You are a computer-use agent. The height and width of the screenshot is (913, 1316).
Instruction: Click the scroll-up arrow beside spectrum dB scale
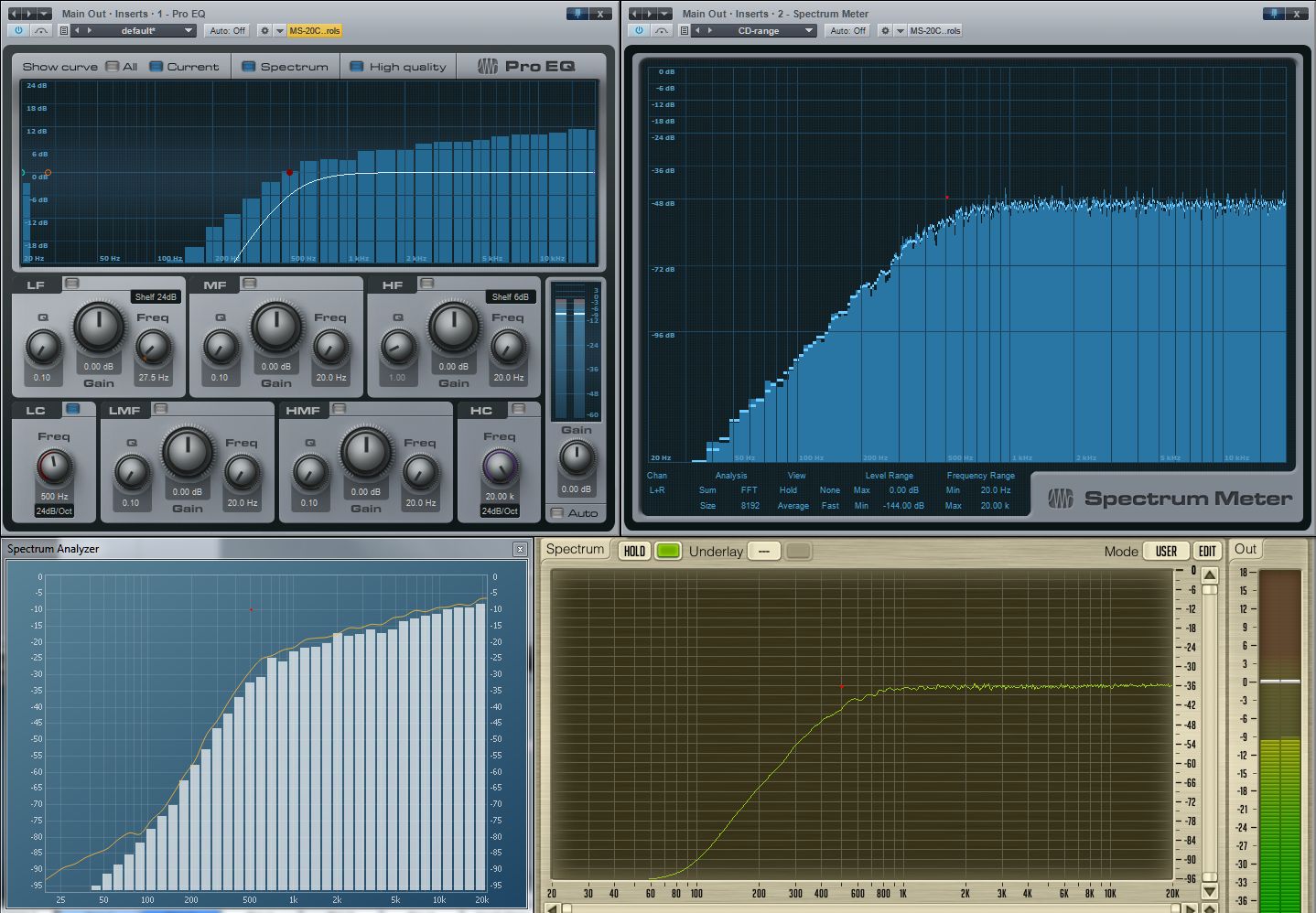tap(1210, 575)
